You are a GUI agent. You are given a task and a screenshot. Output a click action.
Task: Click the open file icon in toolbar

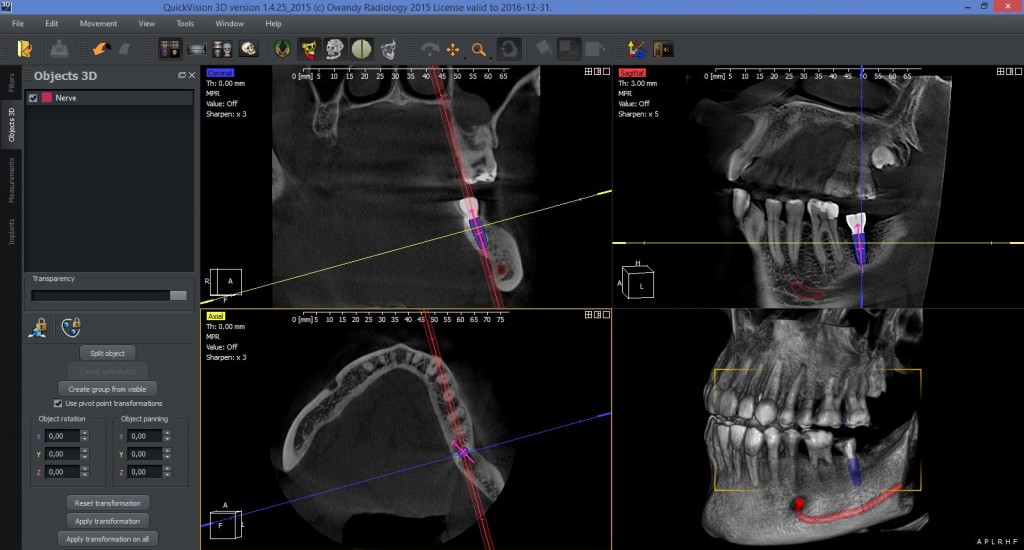click(25, 48)
